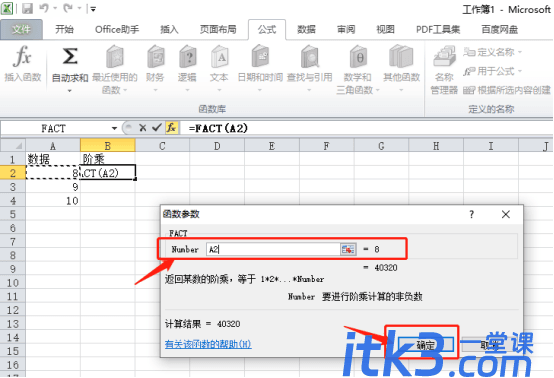Expand the Redo history dropdown
The image size is (554, 378).
(x=79, y=8)
